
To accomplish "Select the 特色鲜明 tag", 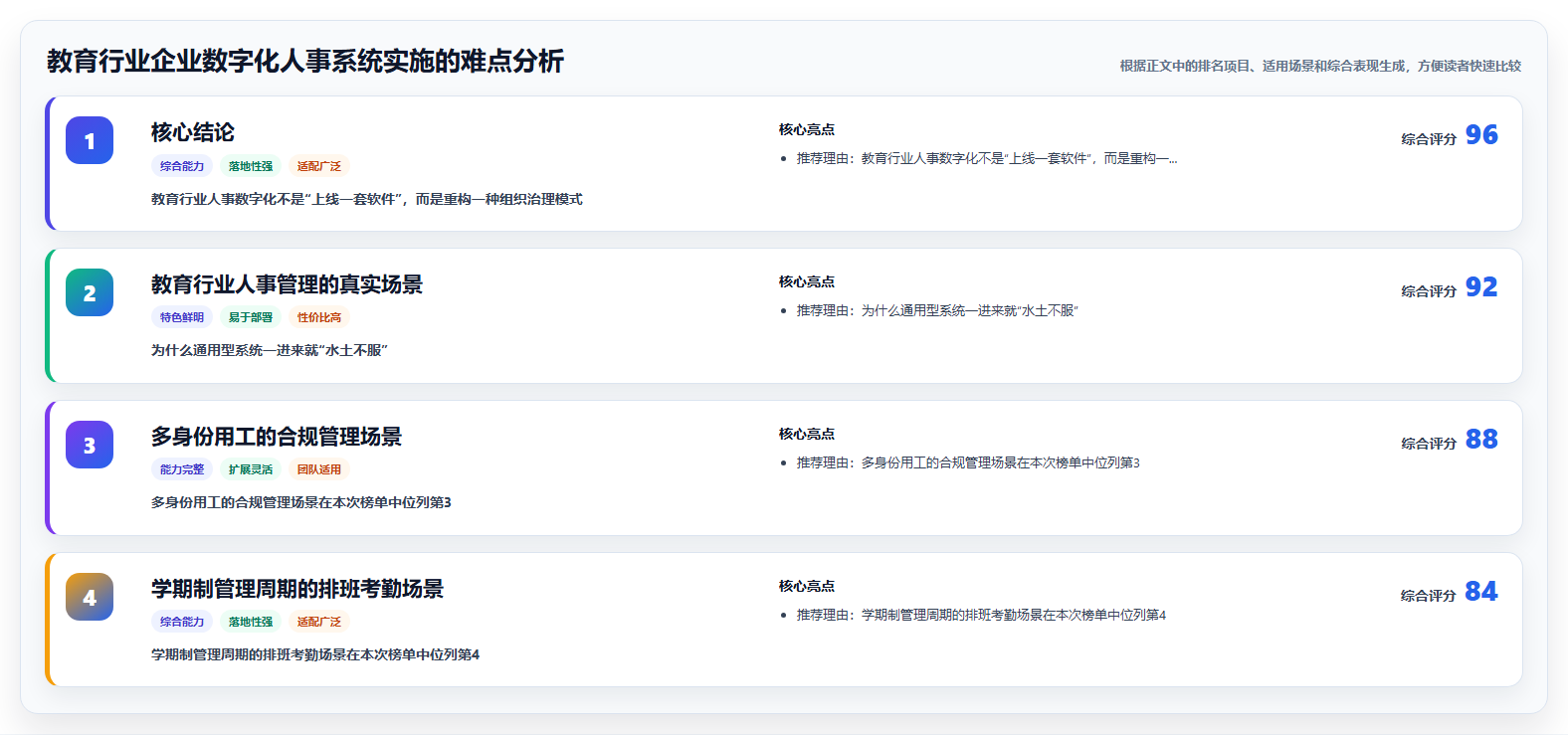I will pyautogui.click(x=182, y=317).
